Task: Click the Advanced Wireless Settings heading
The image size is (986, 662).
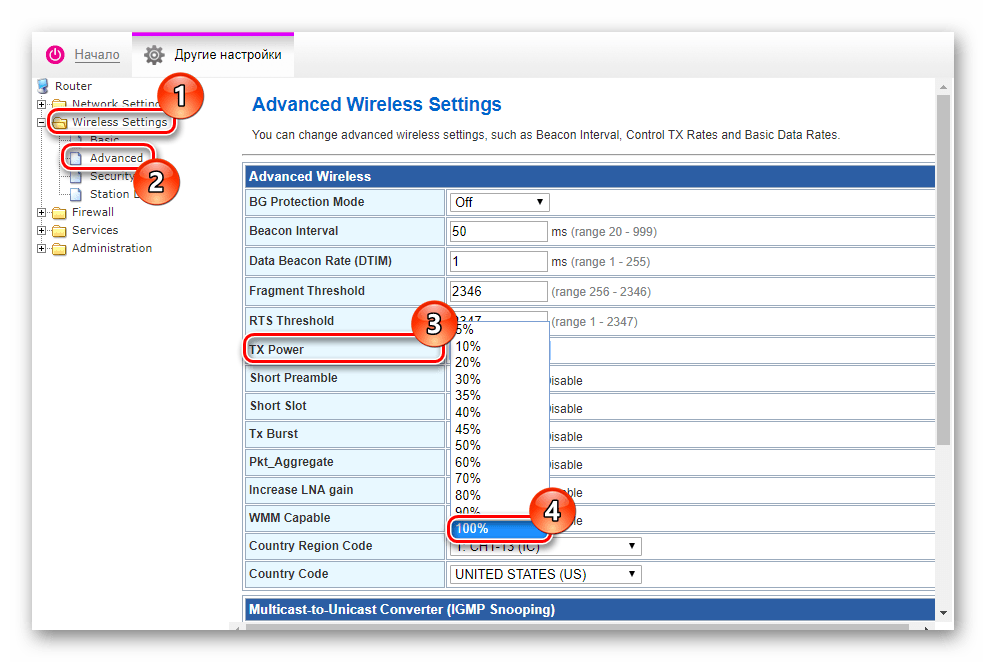Action: [x=377, y=104]
